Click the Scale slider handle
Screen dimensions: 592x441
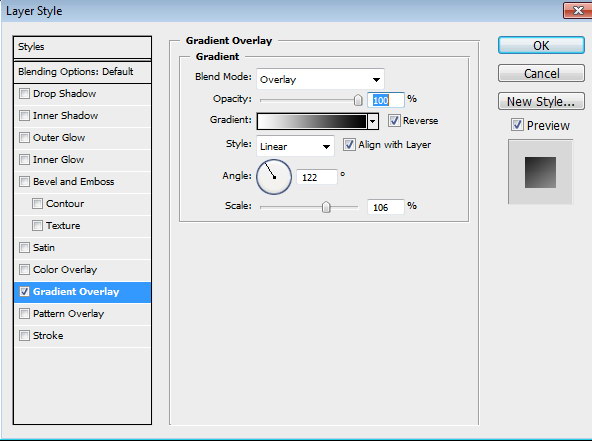326,207
